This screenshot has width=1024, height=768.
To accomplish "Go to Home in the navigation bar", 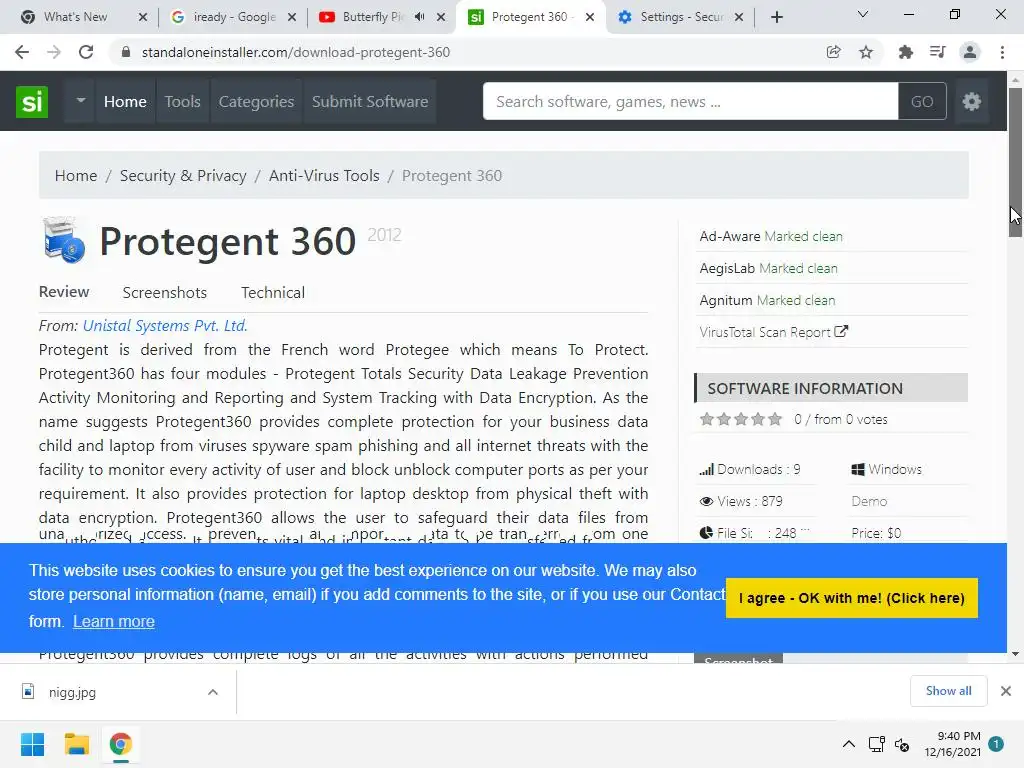I will tap(125, 101).
